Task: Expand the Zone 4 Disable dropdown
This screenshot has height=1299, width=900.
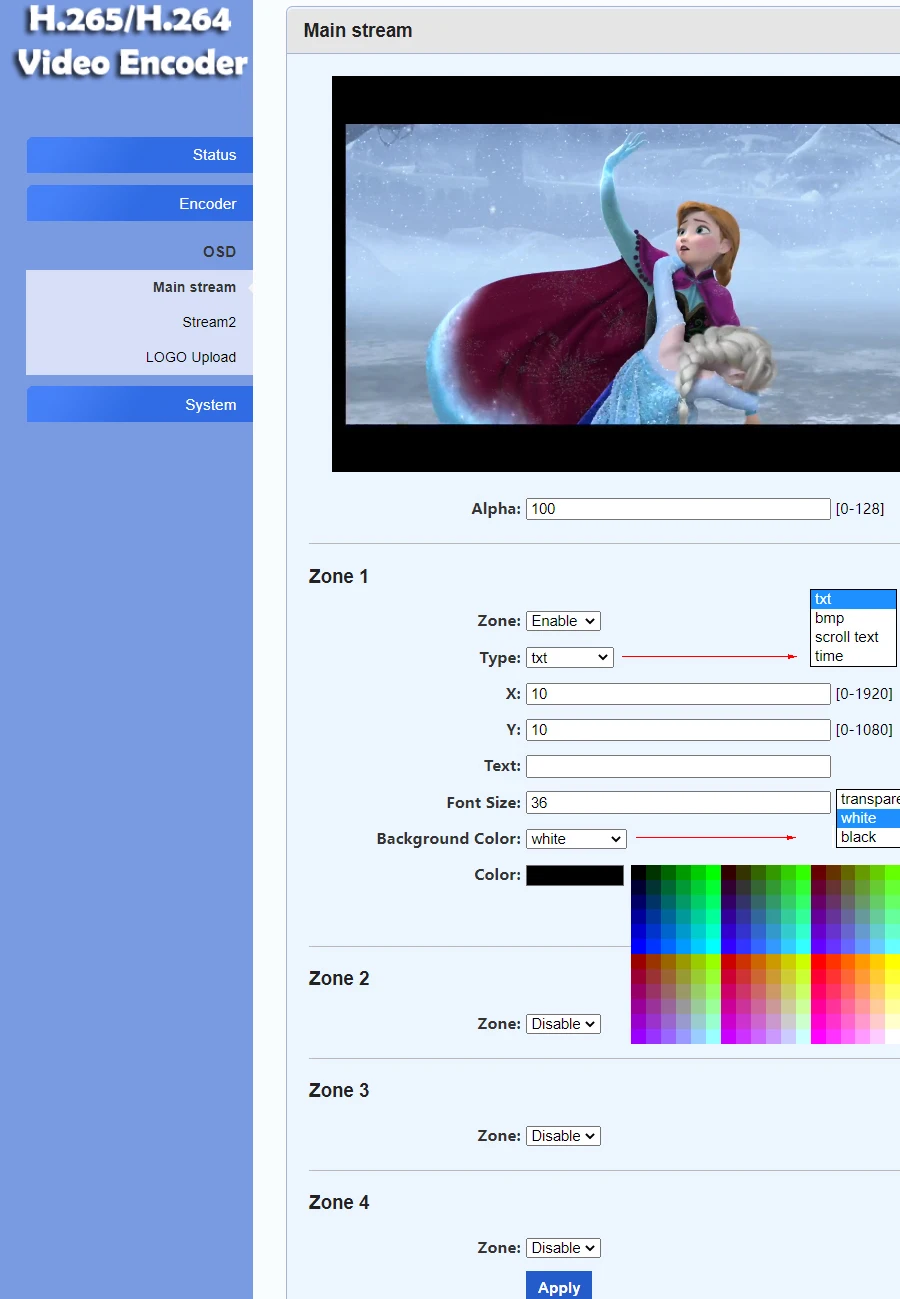Action: (x=563, y=1248)
